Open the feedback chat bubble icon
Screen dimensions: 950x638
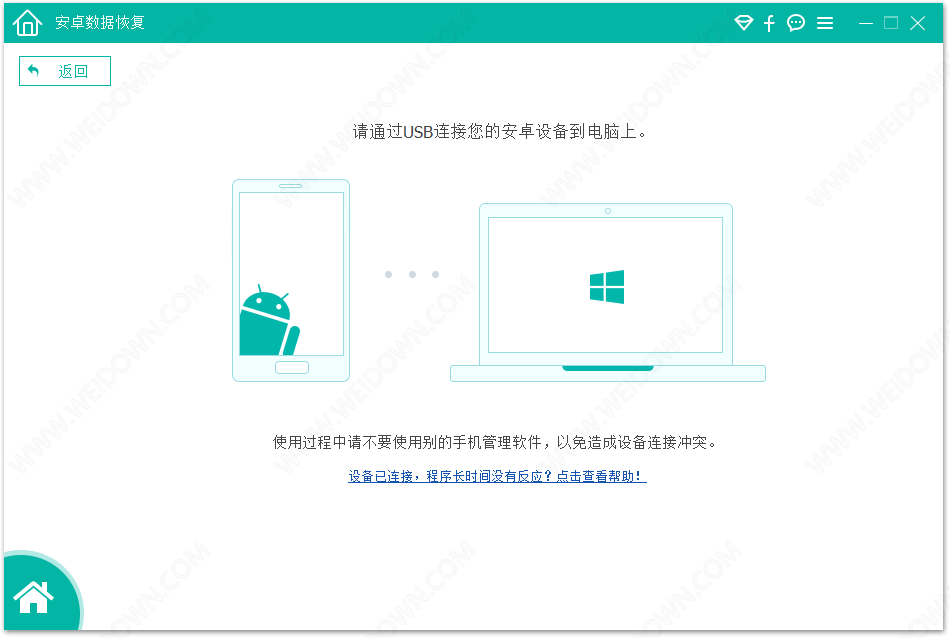click(x=796, y=23)
